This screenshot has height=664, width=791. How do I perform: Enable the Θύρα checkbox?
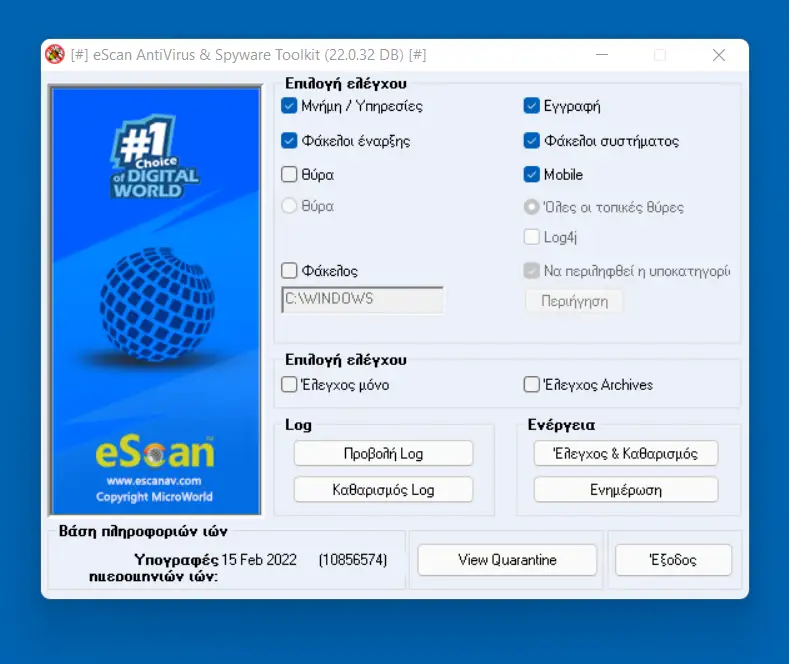tap(289, 175)
